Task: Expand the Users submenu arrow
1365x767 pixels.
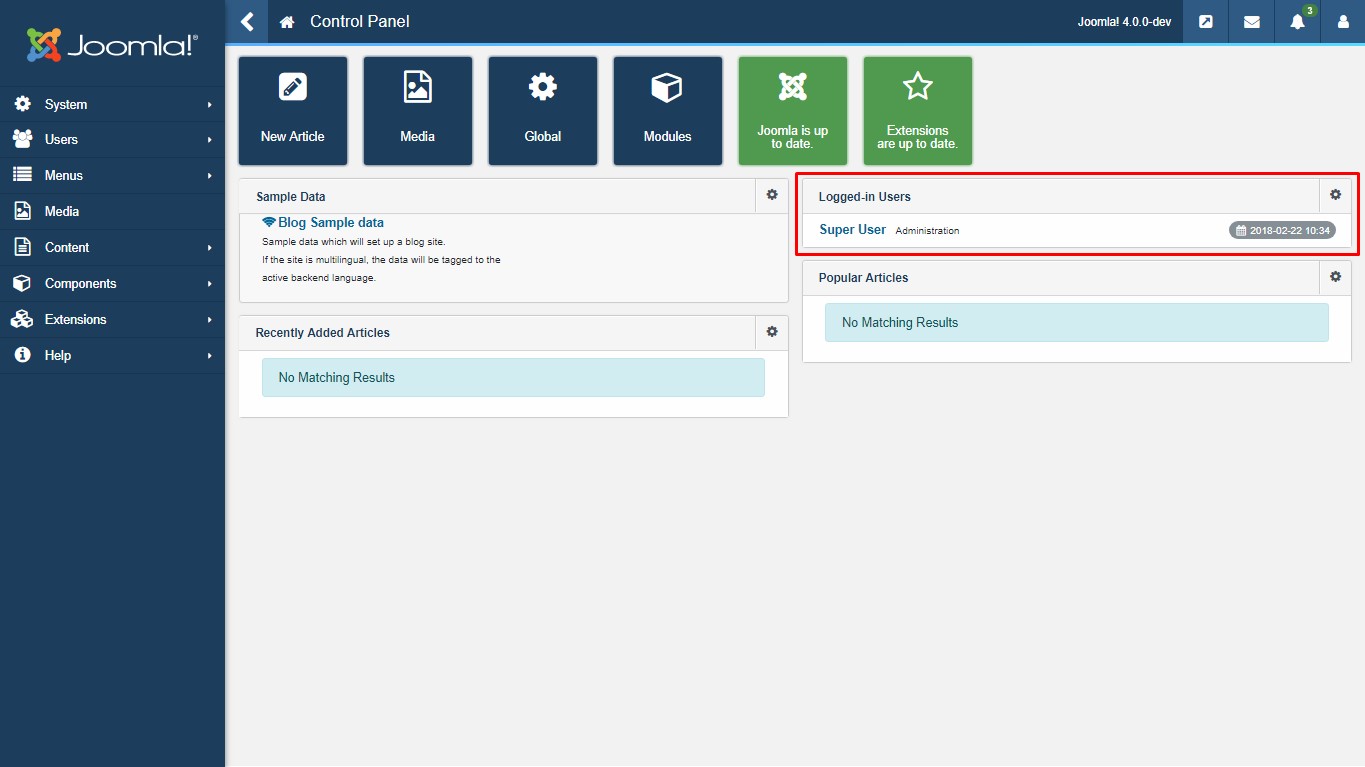Action: point(210,140)
